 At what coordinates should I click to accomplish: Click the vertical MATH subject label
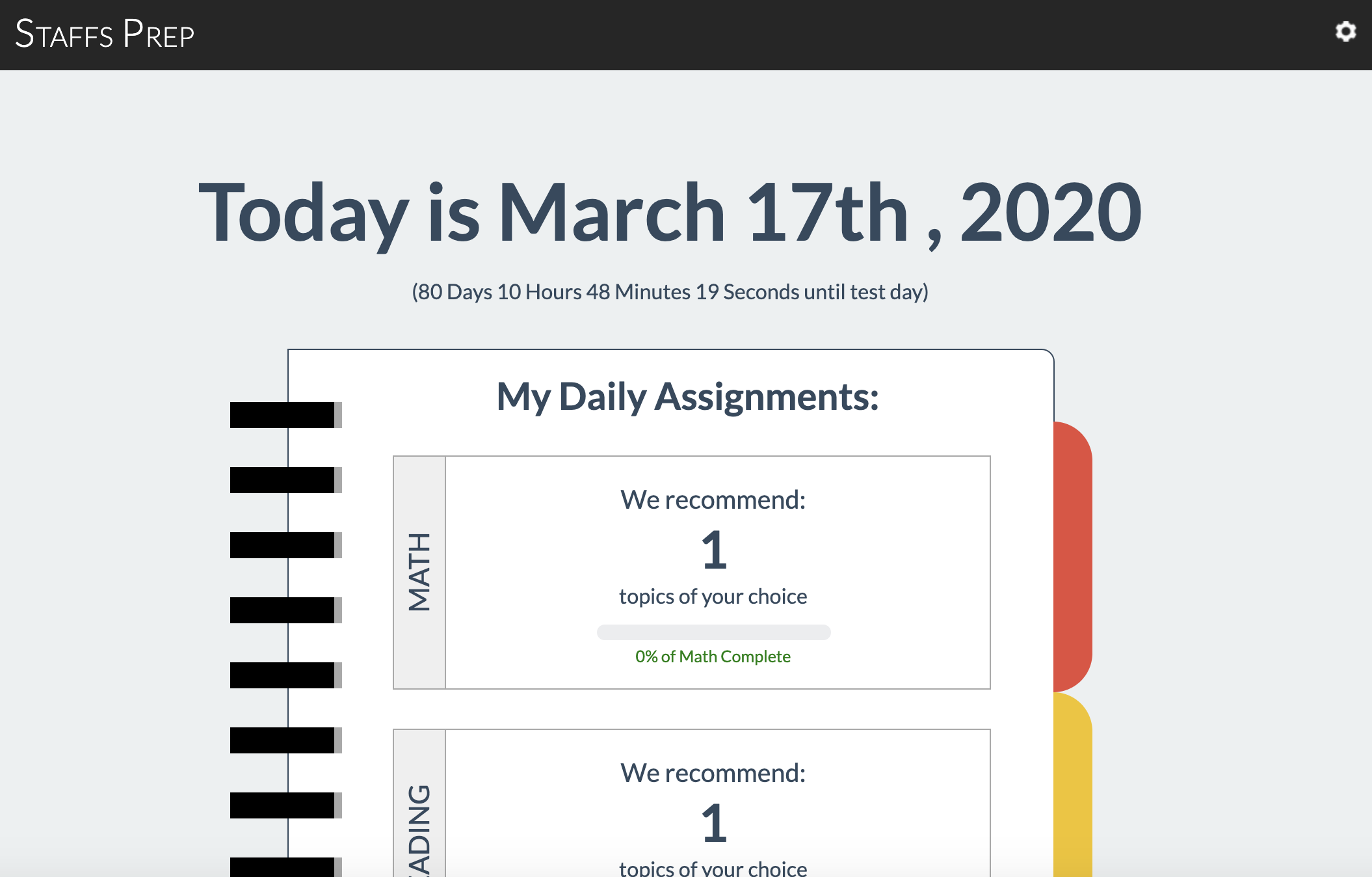coord(419,572)
